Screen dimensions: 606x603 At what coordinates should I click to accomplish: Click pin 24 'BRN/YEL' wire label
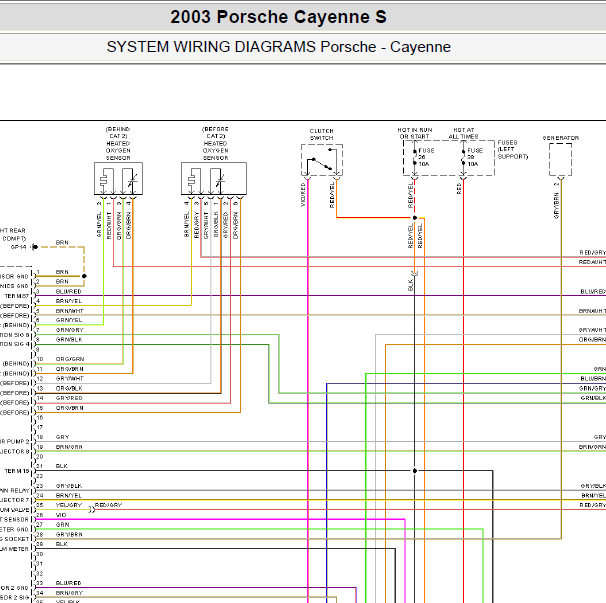tap(68, 496)
